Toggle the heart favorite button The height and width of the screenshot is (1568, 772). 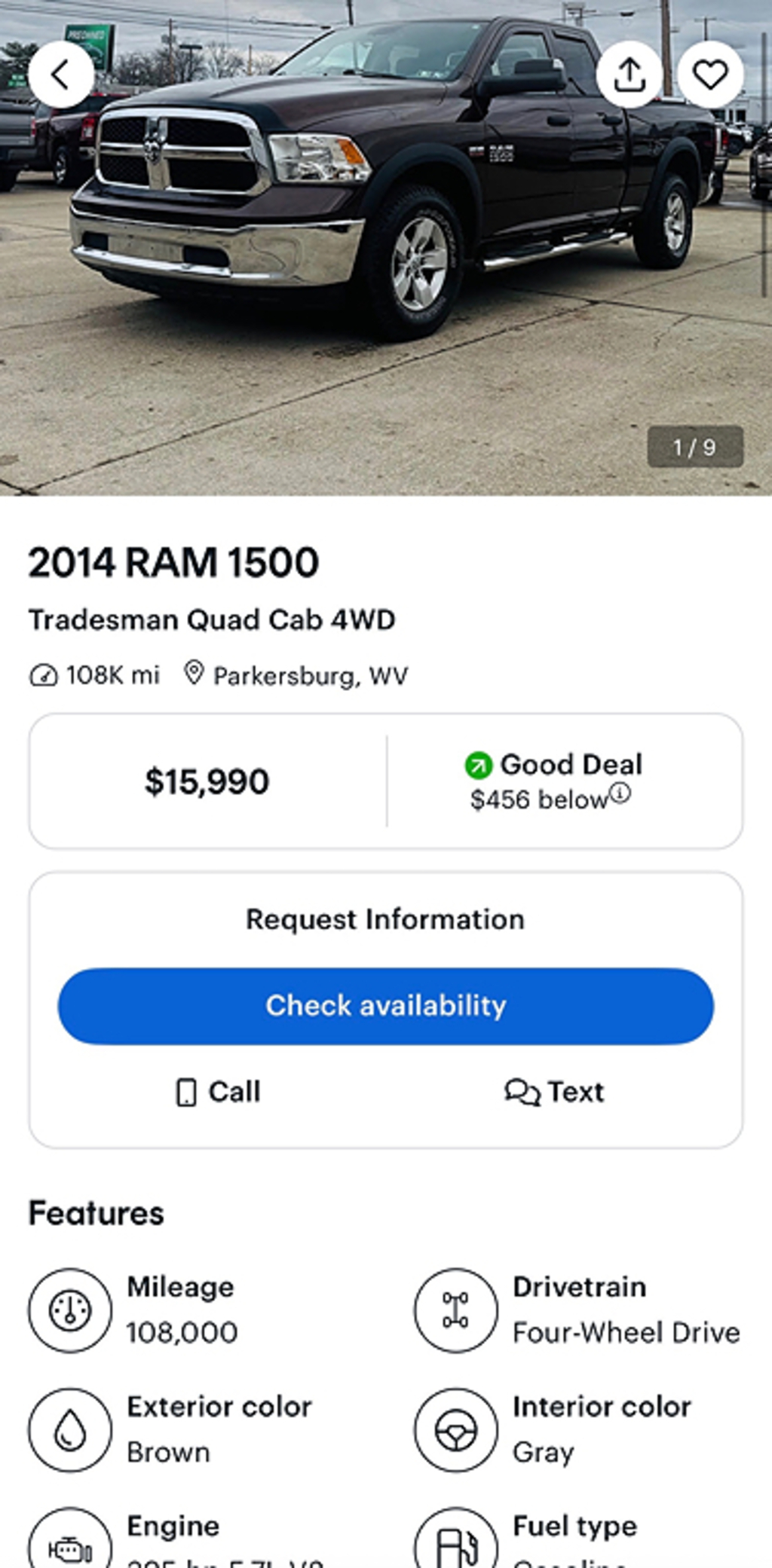pos(710,75)
